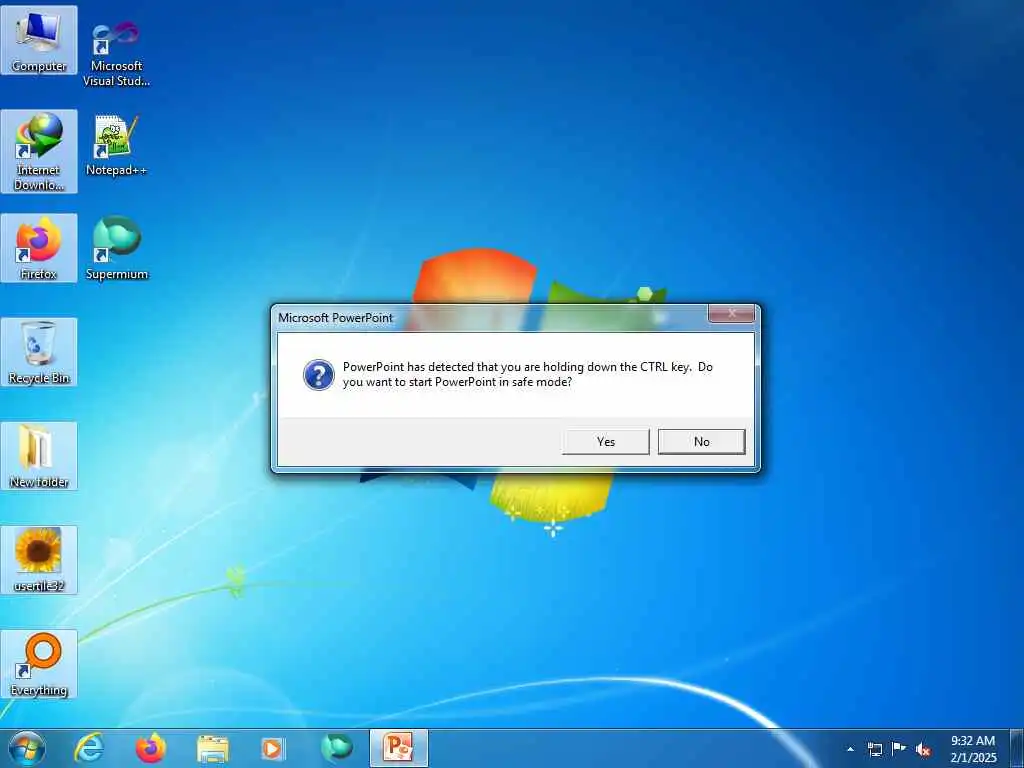Click the PowerPoint taskbar button
Image resolution: width=1024 pixels, height=768 pixels.
[398, 748]
